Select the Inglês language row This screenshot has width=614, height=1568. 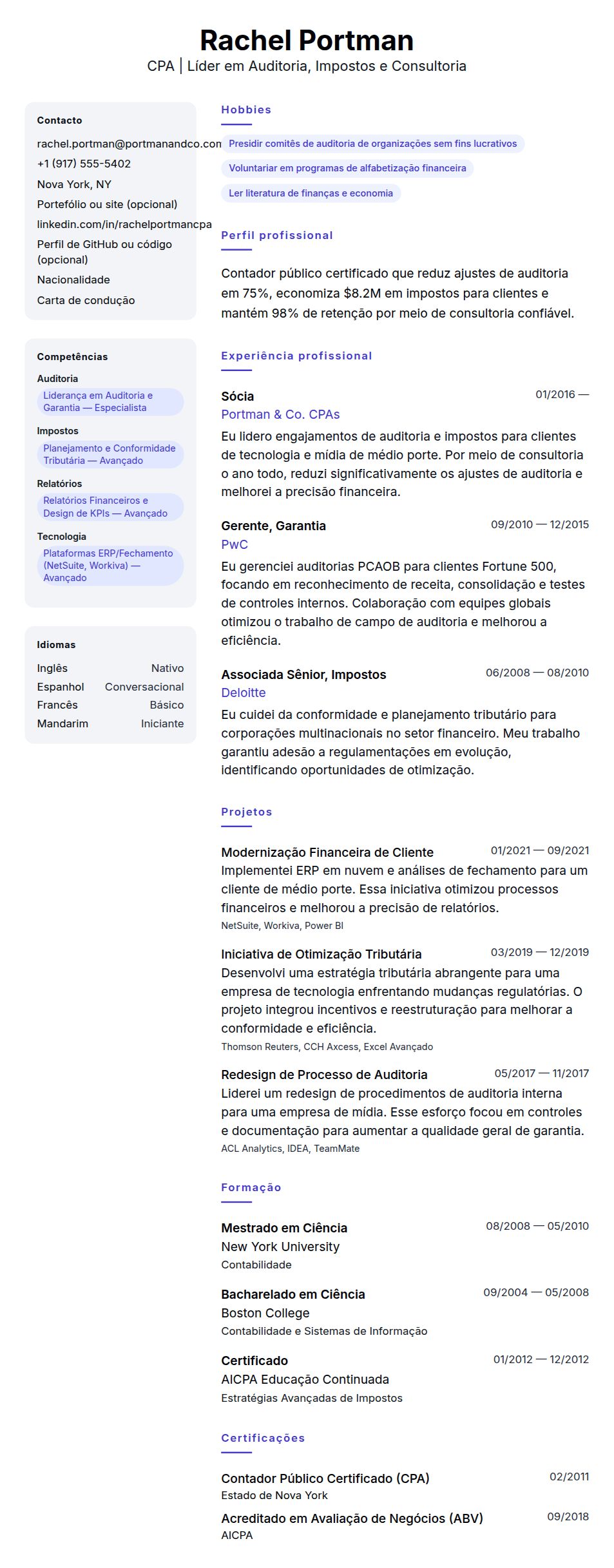[x=110, y=669]
